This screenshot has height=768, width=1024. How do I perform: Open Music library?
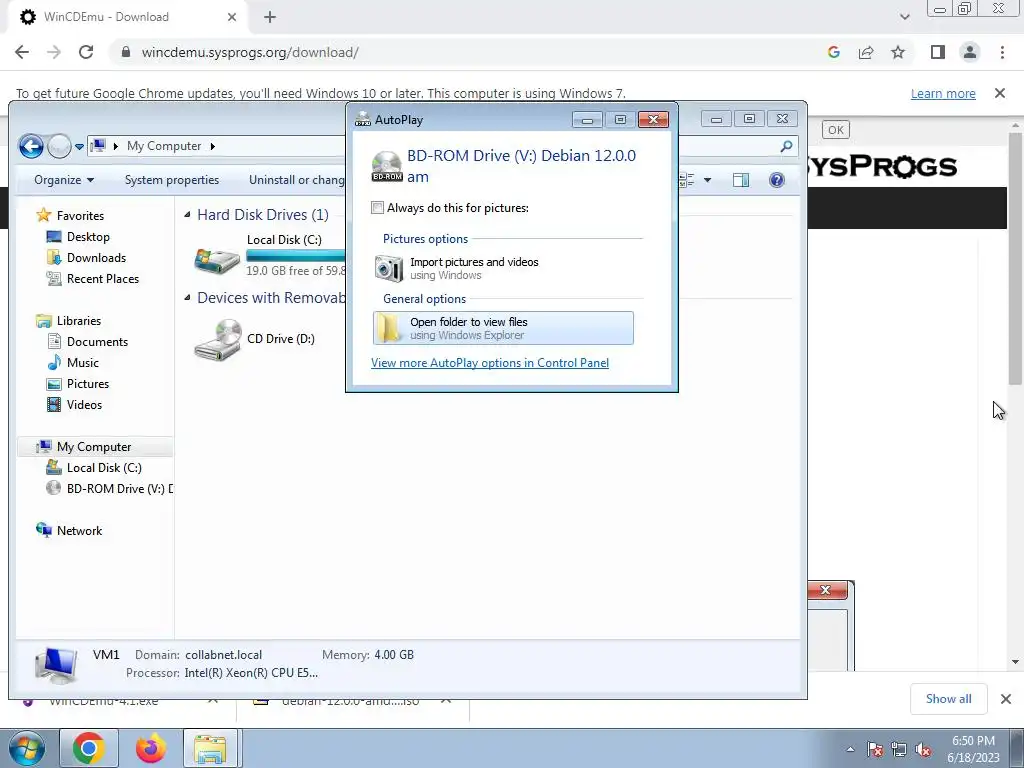coord(82,362)
